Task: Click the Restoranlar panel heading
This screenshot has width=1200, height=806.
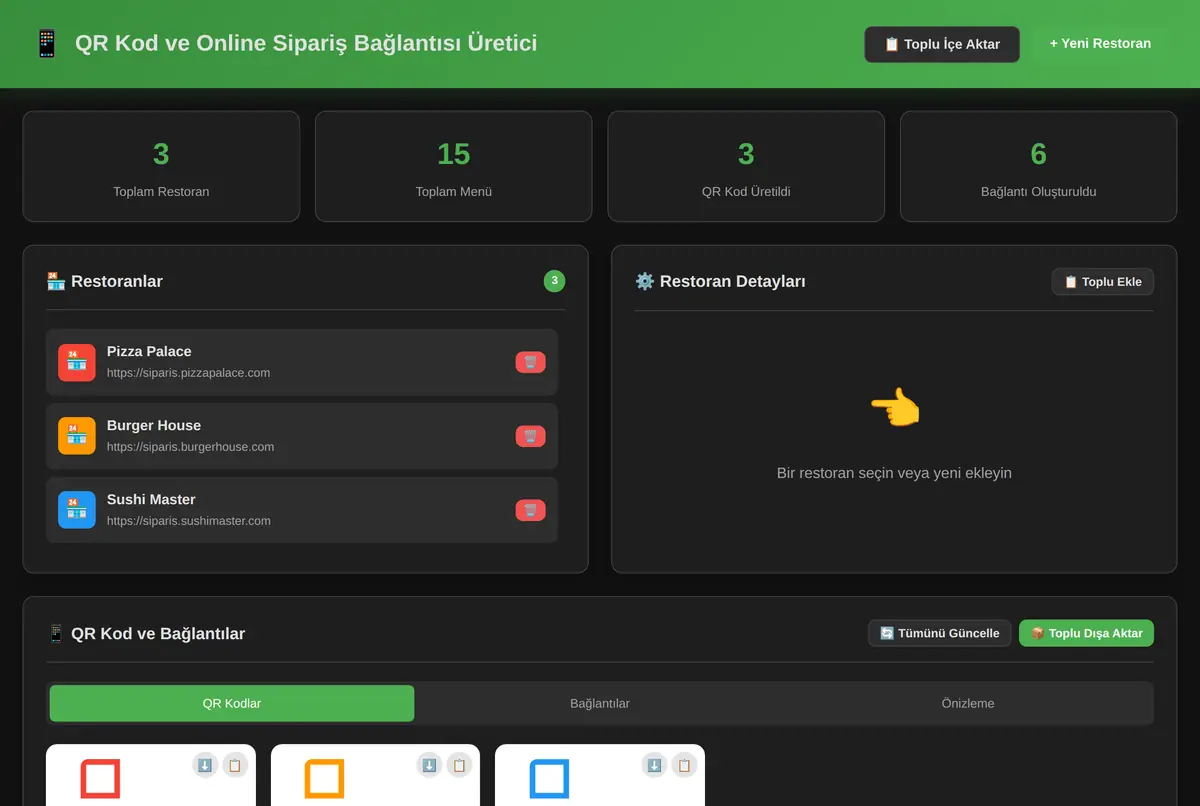Action: [x=105, y=282]
